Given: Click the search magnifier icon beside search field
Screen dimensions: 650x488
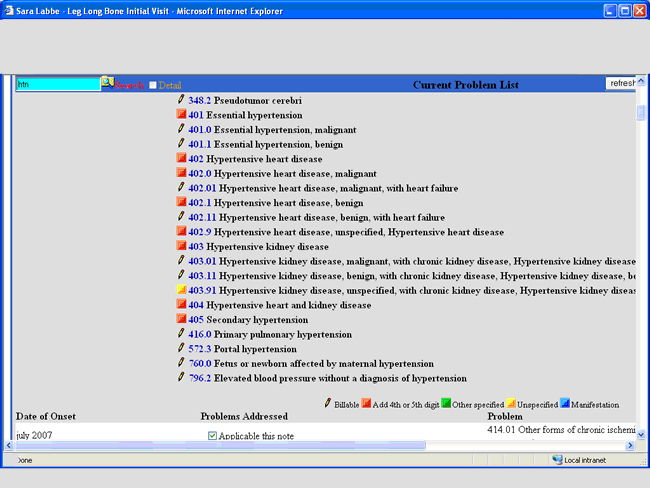Looking at the screenshot, I should pyautogui.click(x=107, y=83).
